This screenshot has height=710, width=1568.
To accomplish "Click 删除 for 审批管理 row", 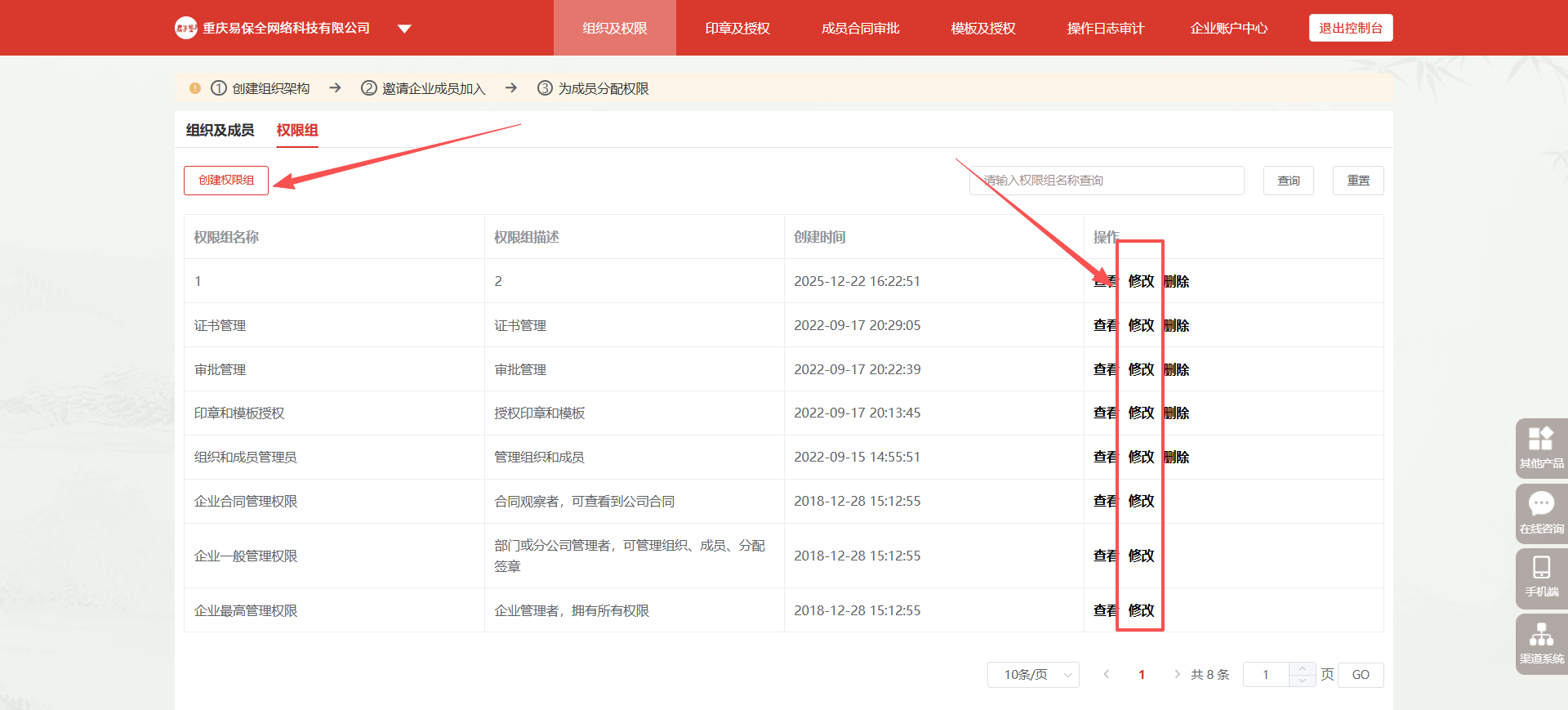I will 1177,369.
